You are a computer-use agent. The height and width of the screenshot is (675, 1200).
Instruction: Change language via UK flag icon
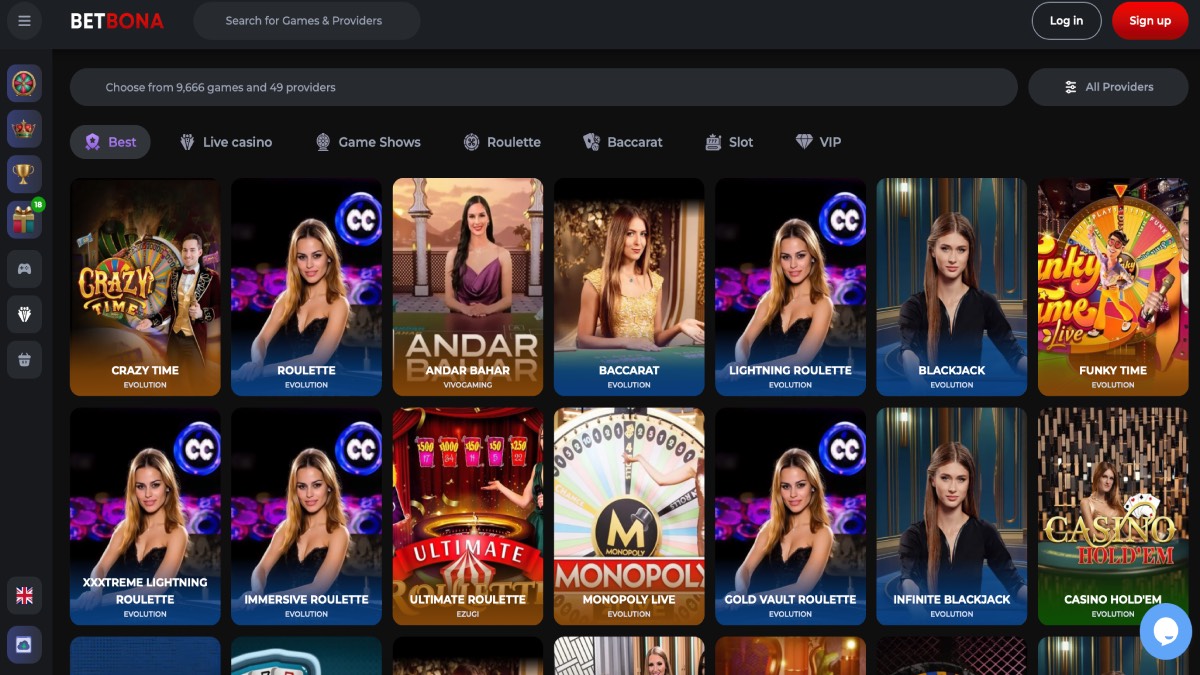[x=24, y=596]
